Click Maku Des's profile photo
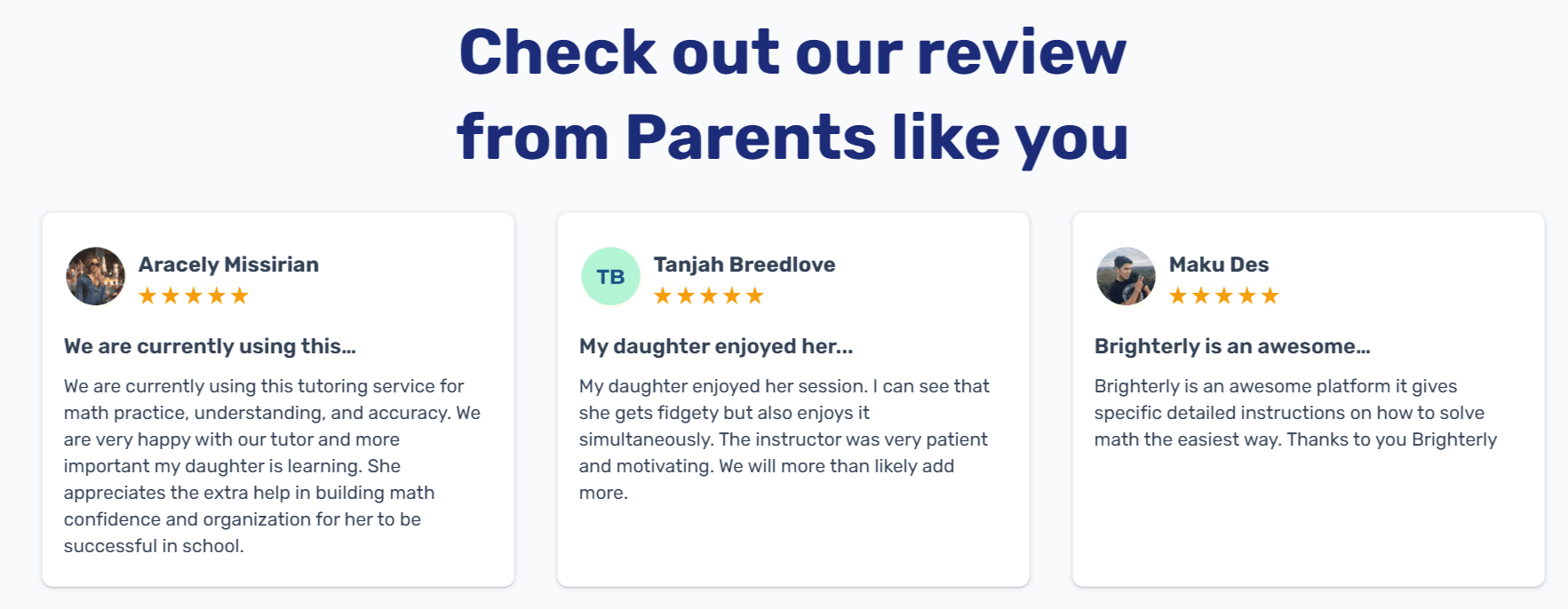The width and height of the screenshot is (1568, 609). [1126, 276]
